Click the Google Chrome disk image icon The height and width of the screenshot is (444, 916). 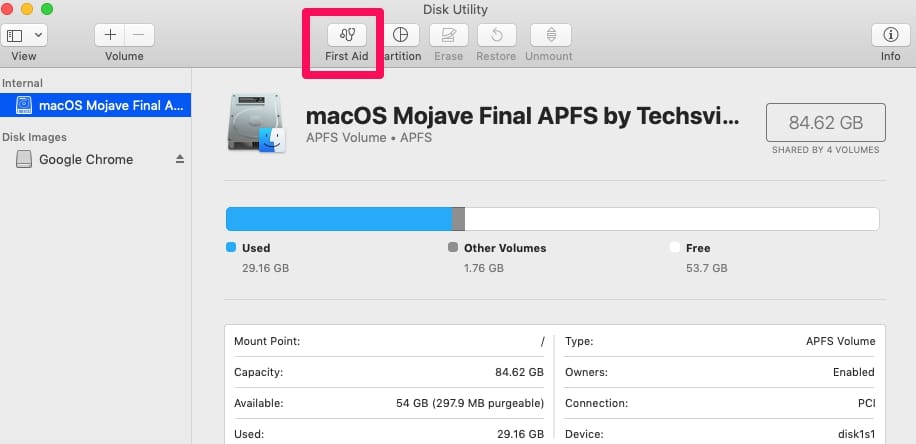pyautogui.click(x=24, y=159)
